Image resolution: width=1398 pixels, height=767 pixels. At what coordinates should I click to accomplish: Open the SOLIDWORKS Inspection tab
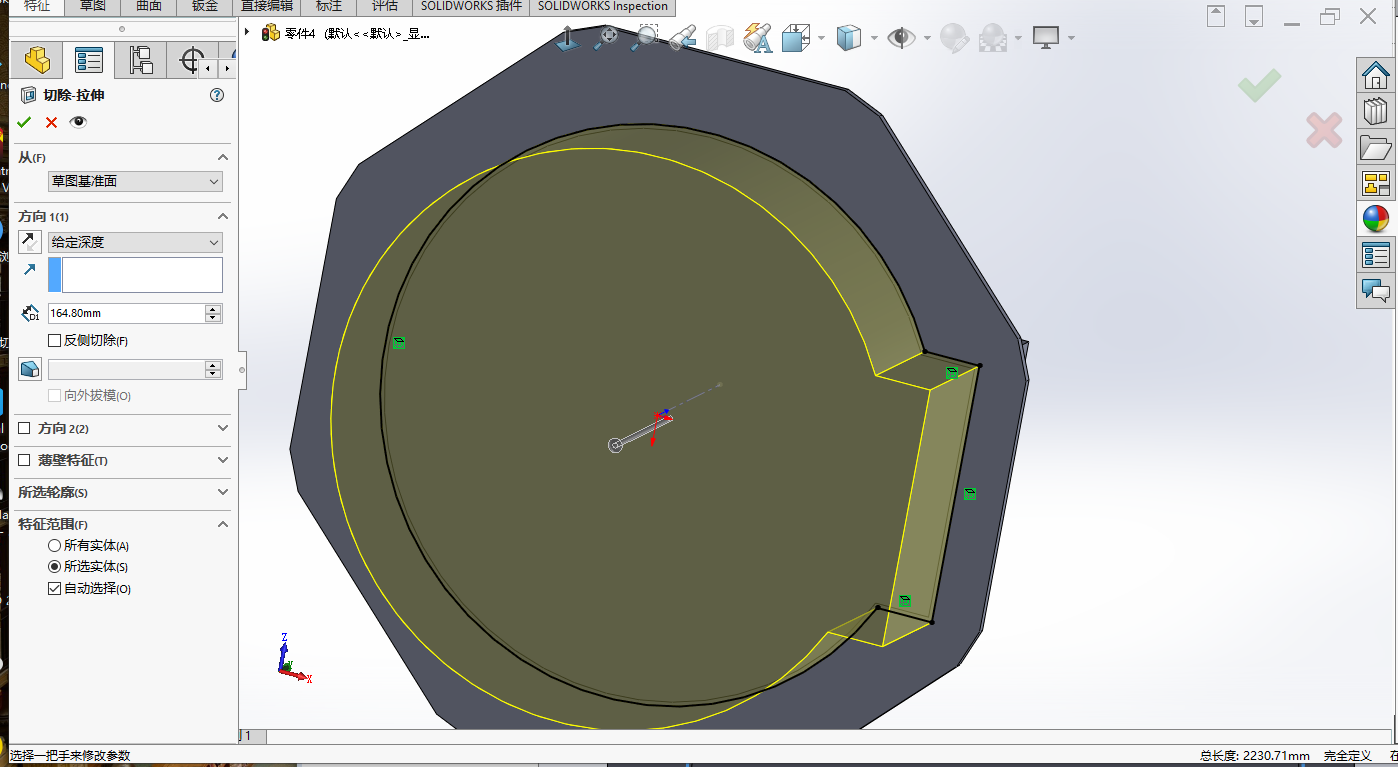tap(602, 7)
